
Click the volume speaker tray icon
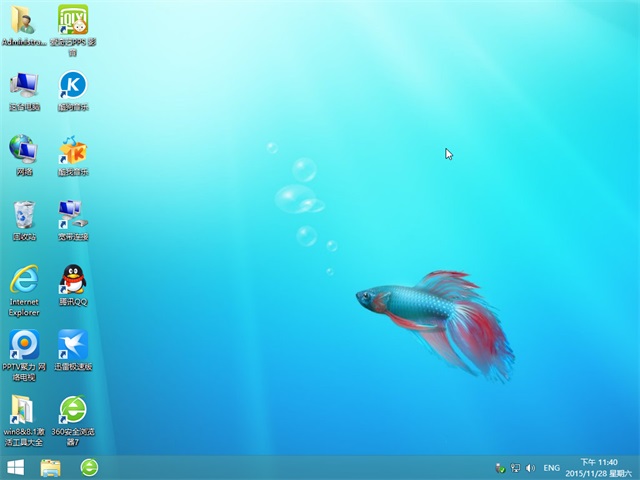tap(530, 467)
